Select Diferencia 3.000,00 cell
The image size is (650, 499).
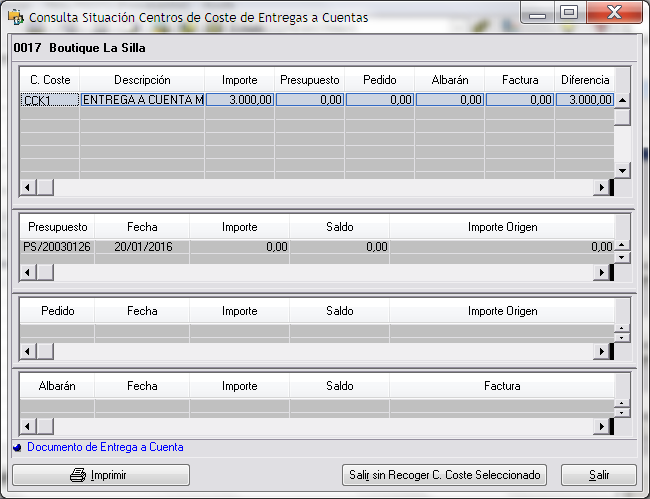click(x=585, y=100)
